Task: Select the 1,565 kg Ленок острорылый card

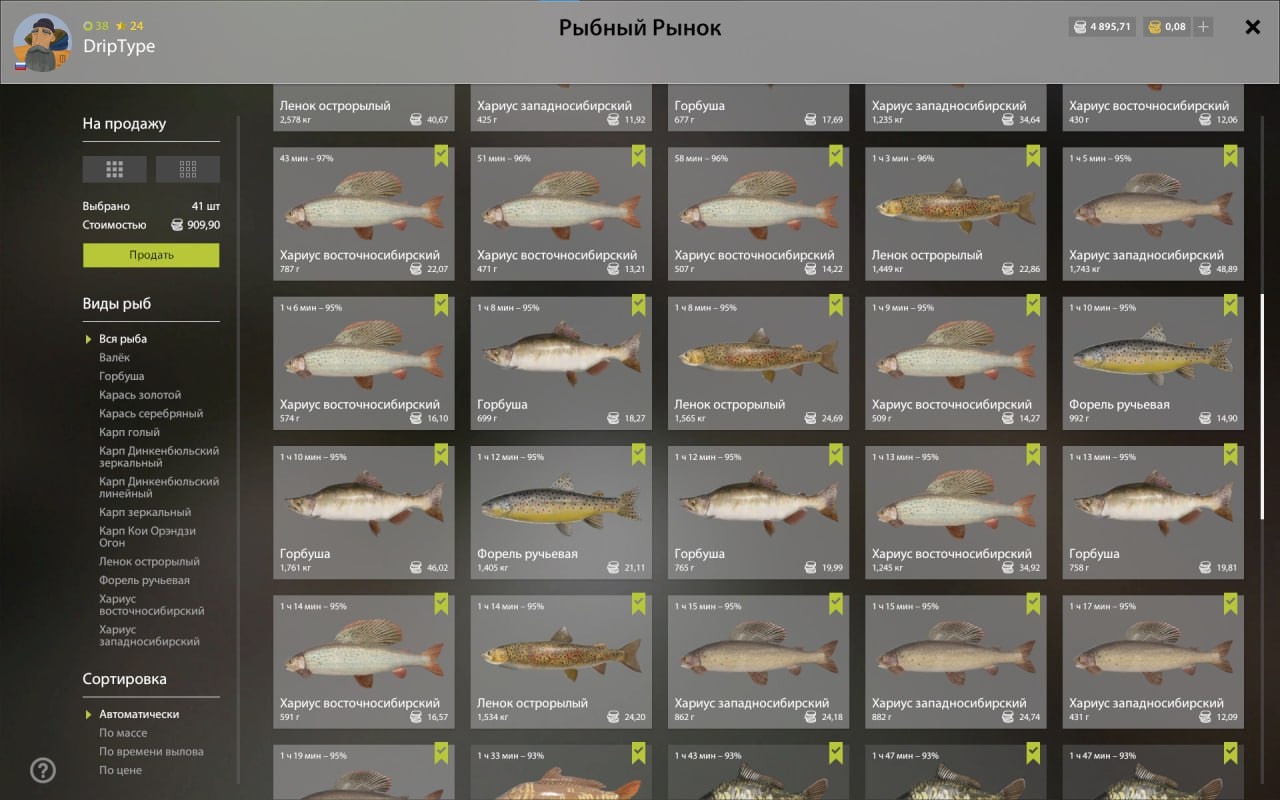Action: tap(758, 363)
